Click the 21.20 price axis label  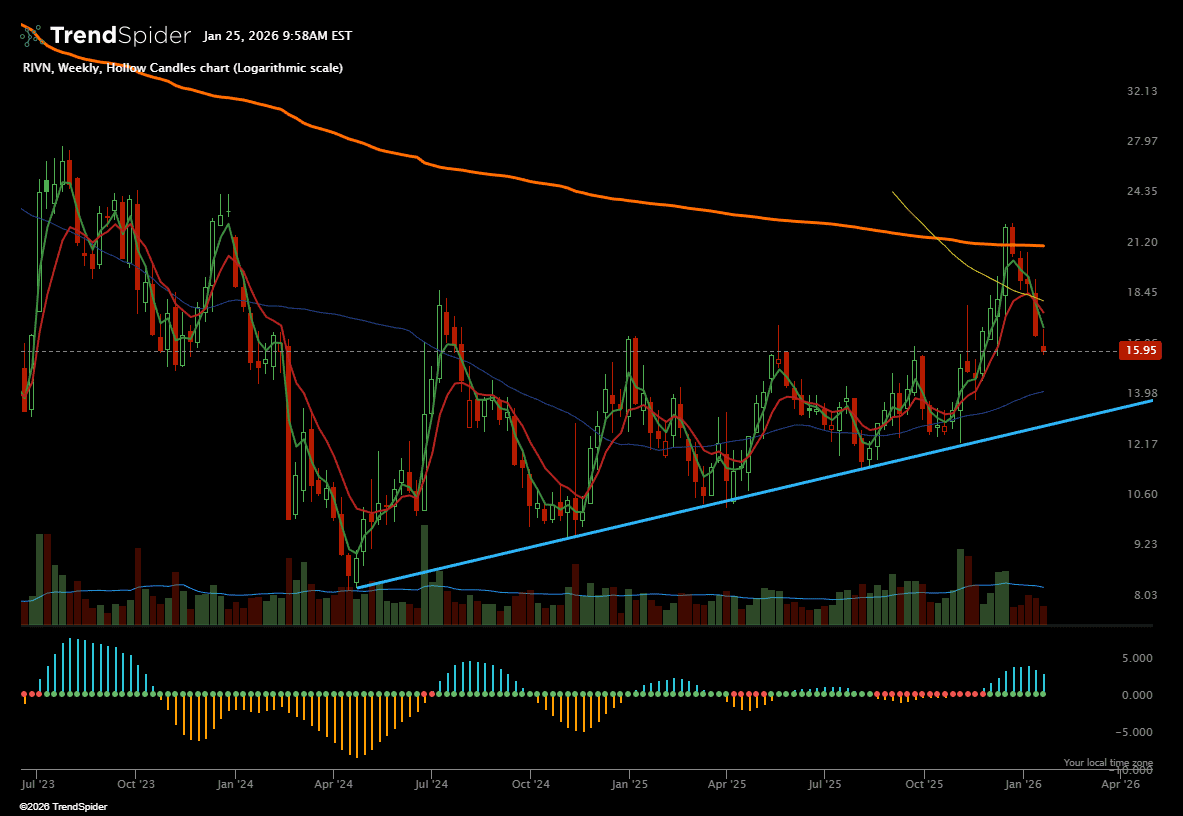pos(1141,242)
